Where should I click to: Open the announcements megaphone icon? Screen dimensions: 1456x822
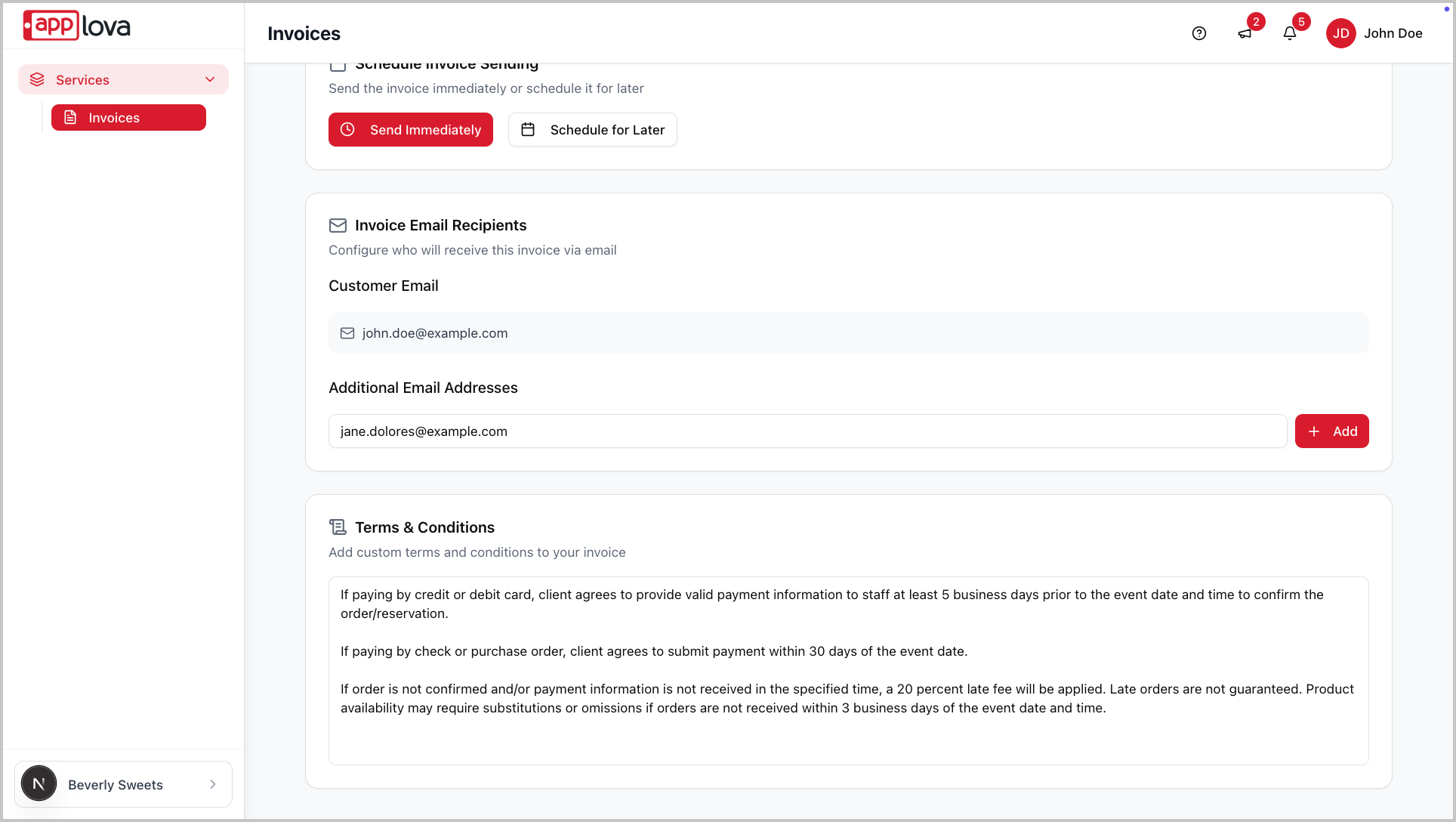(1245, 33)
